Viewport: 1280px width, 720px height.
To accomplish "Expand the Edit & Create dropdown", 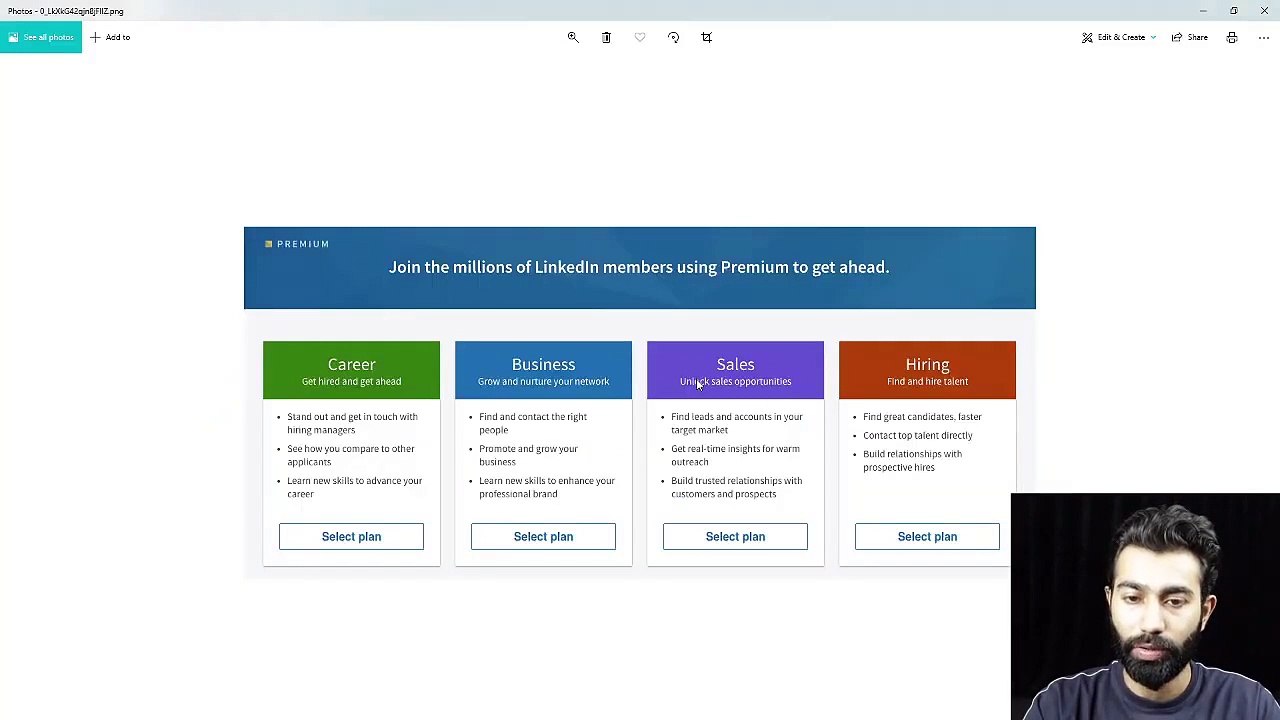I will point(1119,37).
